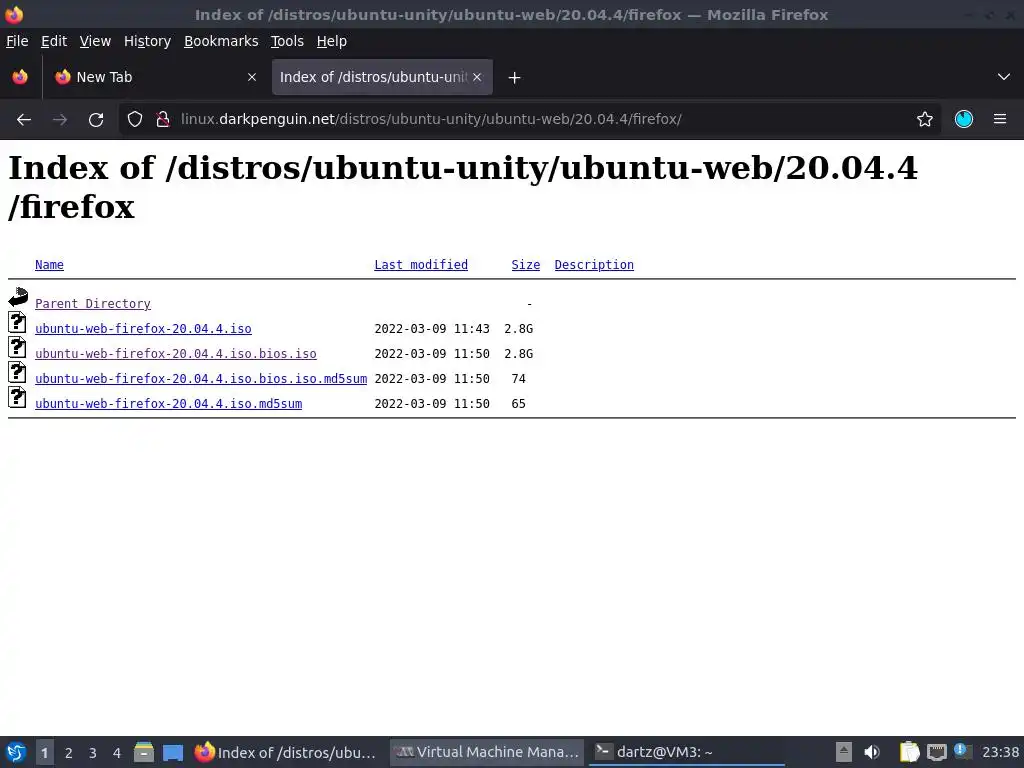
Task: Sort listing by Name
Action: pos(49,264)
